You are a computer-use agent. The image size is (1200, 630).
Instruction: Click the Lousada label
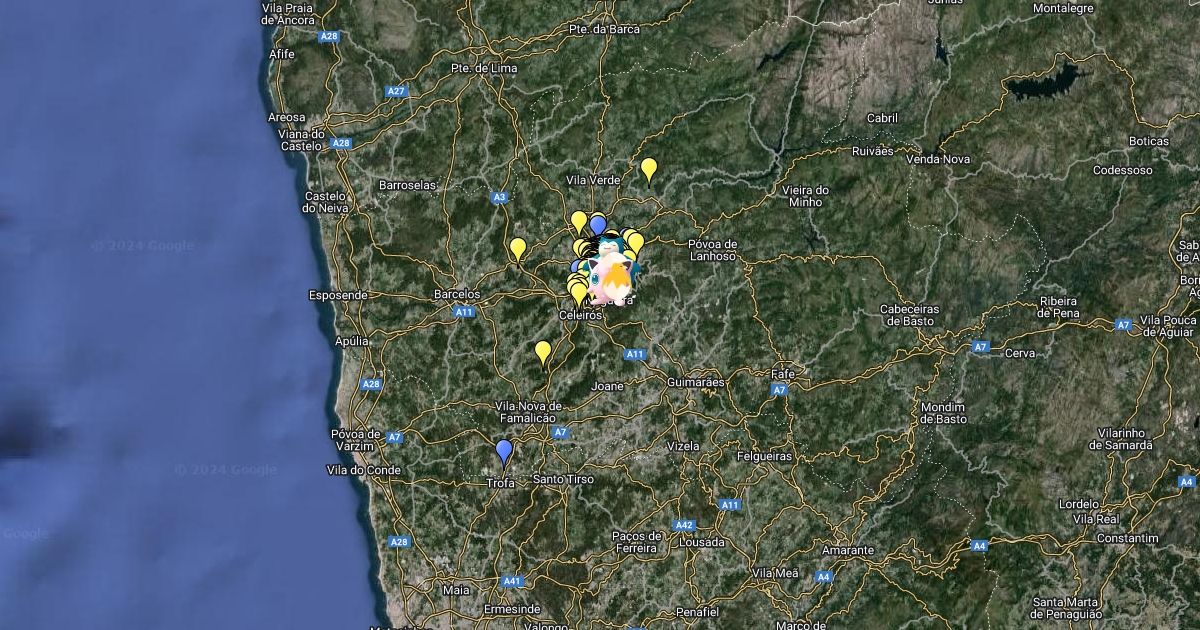702,542
